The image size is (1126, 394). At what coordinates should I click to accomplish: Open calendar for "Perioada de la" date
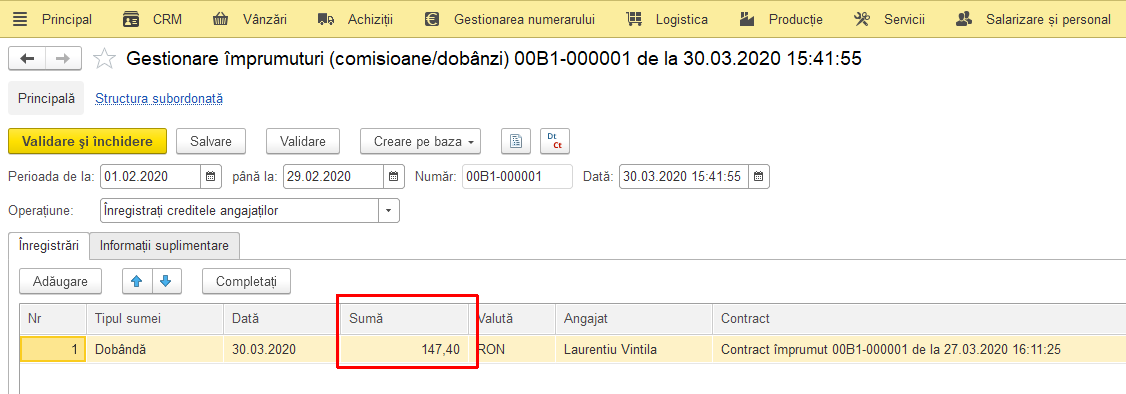pyautogui.click(x=210, y=177)
